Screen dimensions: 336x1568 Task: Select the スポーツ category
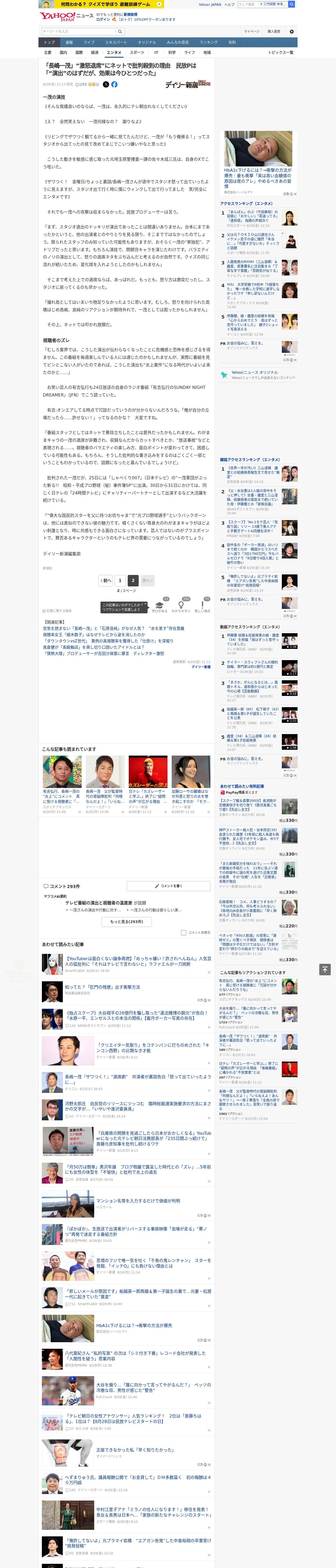[x=137, y=52]
